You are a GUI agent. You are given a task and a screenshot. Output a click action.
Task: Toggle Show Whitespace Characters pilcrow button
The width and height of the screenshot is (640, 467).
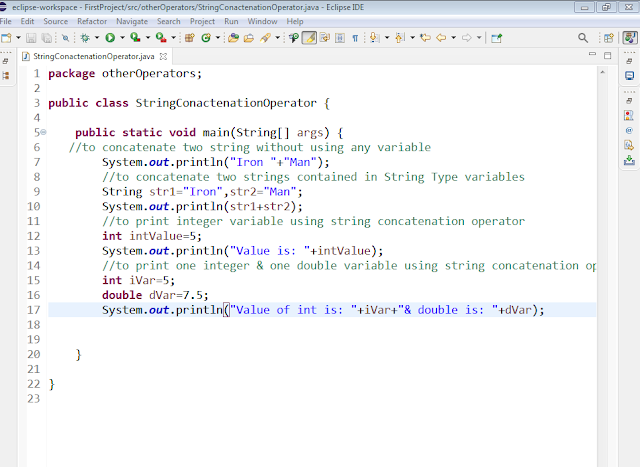(355, 38)
